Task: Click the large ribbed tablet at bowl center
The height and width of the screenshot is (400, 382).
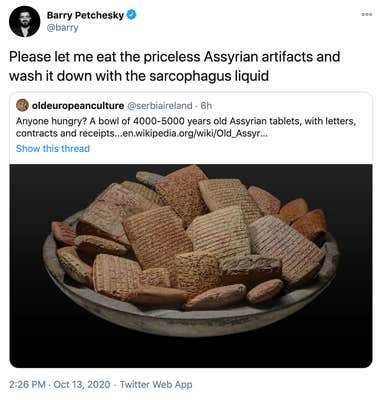Action: pos(158,236)
